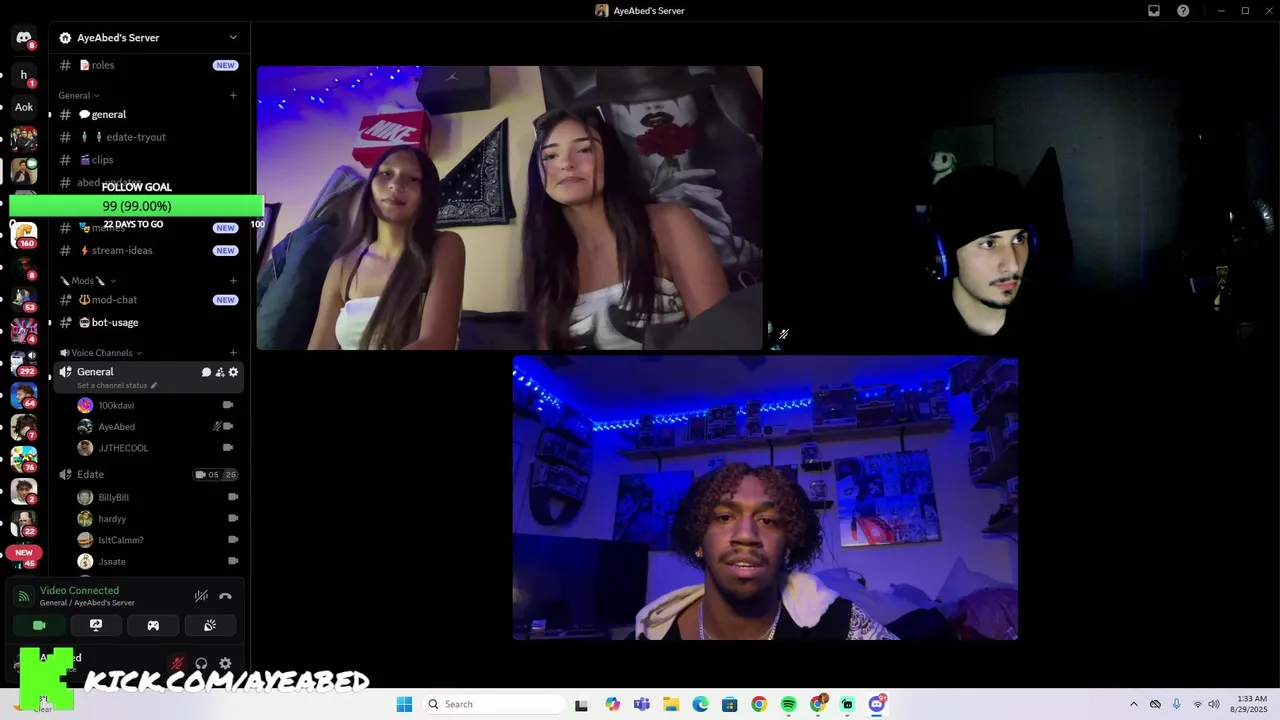Open Microsoft Edge from taskbar
Screen dimensions: 1280x720
[x=700, y=704]
